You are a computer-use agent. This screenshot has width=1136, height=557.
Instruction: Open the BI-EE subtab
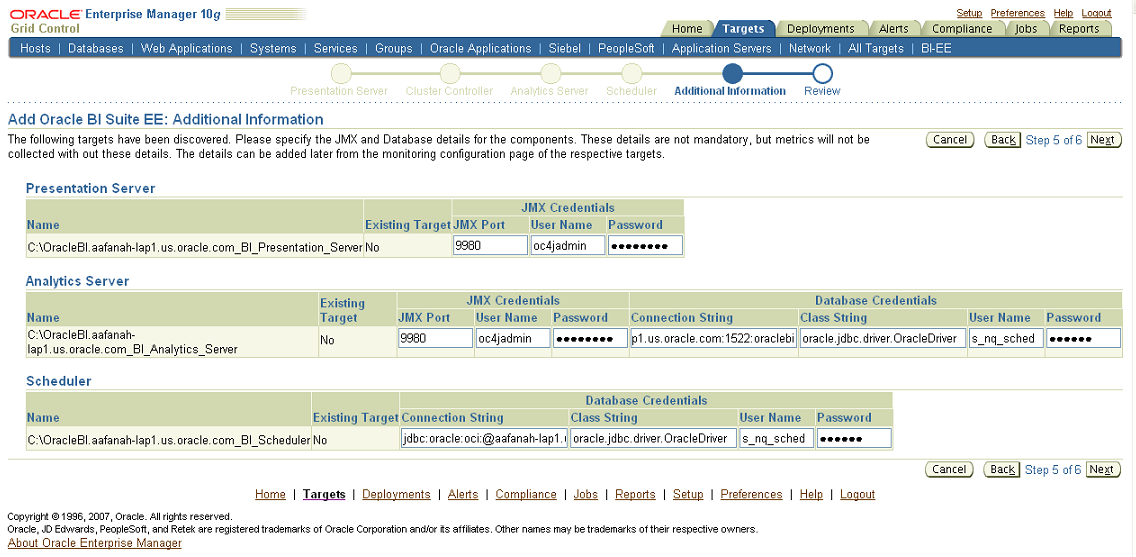pos(936,49)
